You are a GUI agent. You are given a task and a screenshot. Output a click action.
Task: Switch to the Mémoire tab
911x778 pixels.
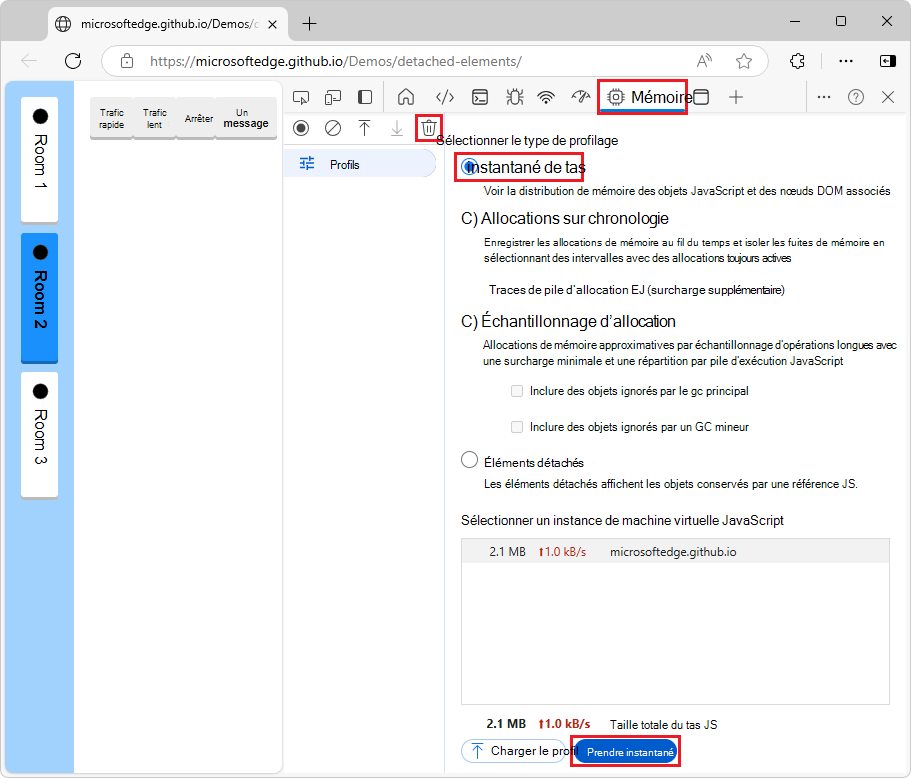click(x=643, y=97)
